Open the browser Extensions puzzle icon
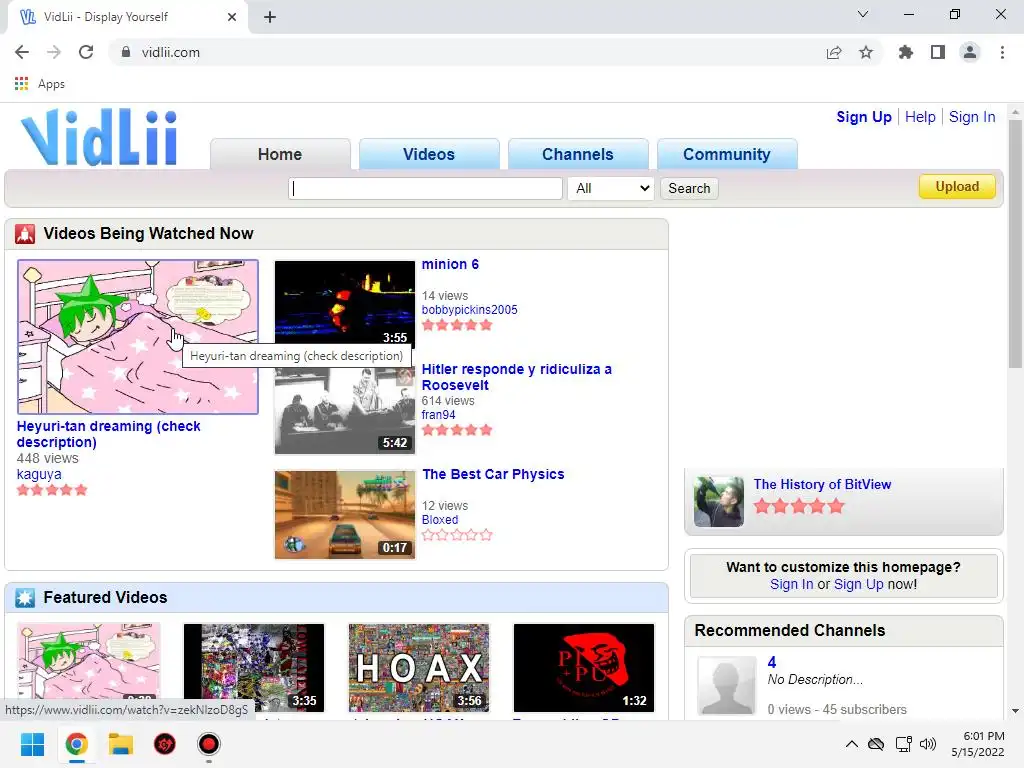1024x768 pixels. coord(905,52)
